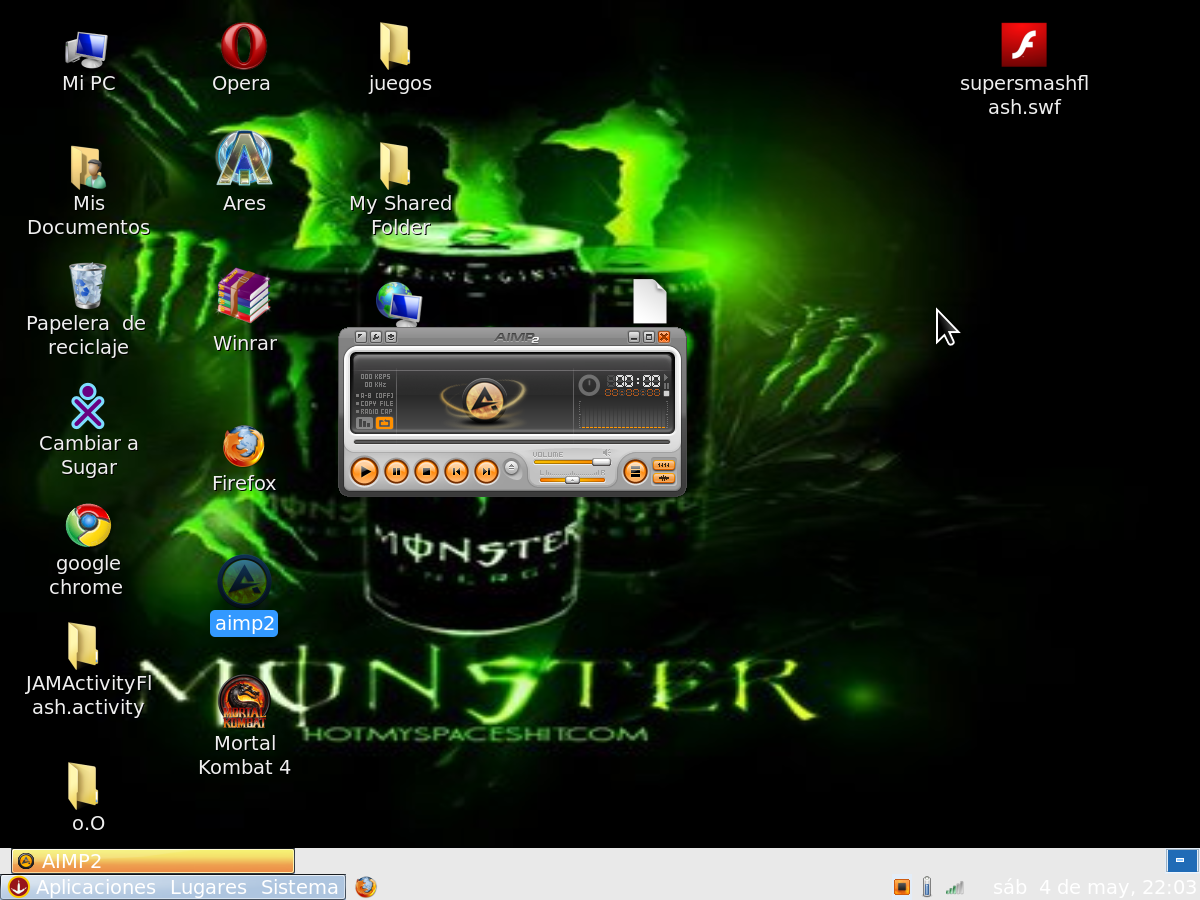Open the AIMP2 playlist with round button
The image size is (1200, 900).
tap(635, 471)
